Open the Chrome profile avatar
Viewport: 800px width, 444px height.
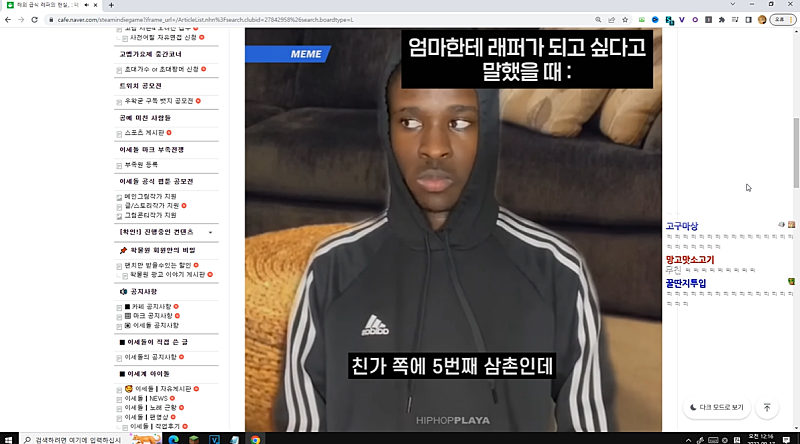(x=762, y=20)
